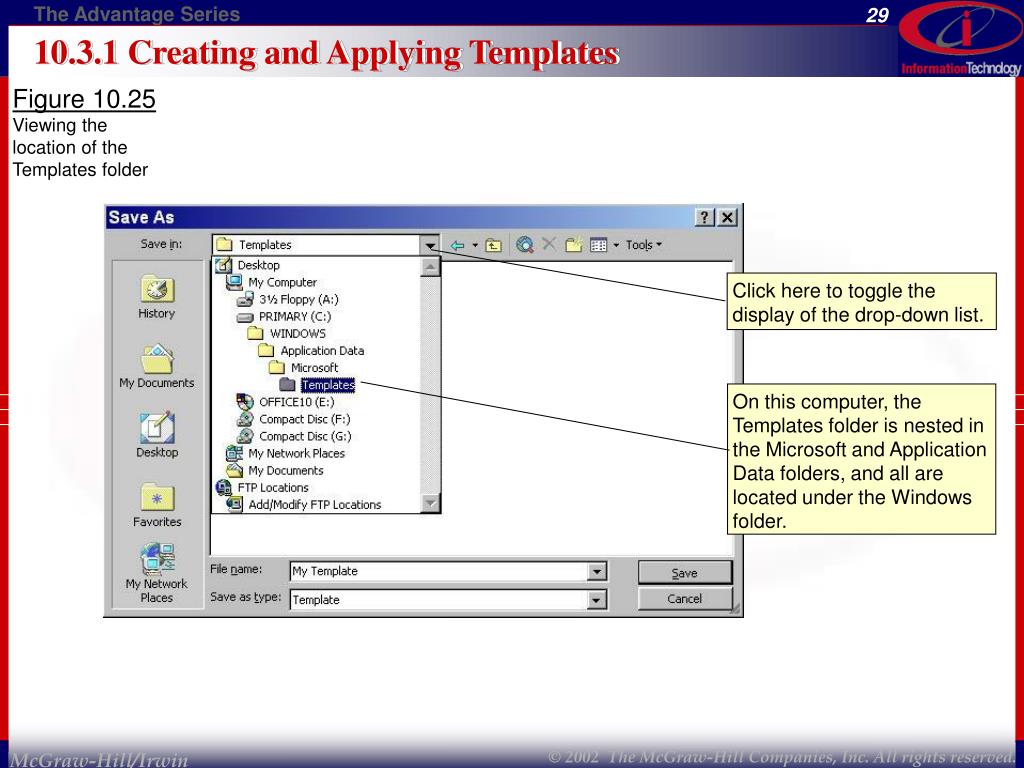Open the History places shortcut
Image resolution: width=1024 pixels, height=768 pixels.
tap(157, 297)
